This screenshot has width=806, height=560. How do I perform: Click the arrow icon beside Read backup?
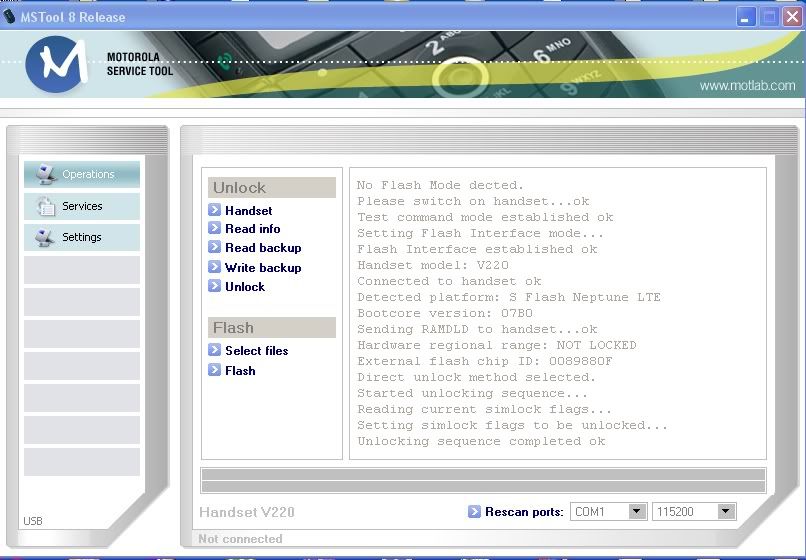[215, 248]
